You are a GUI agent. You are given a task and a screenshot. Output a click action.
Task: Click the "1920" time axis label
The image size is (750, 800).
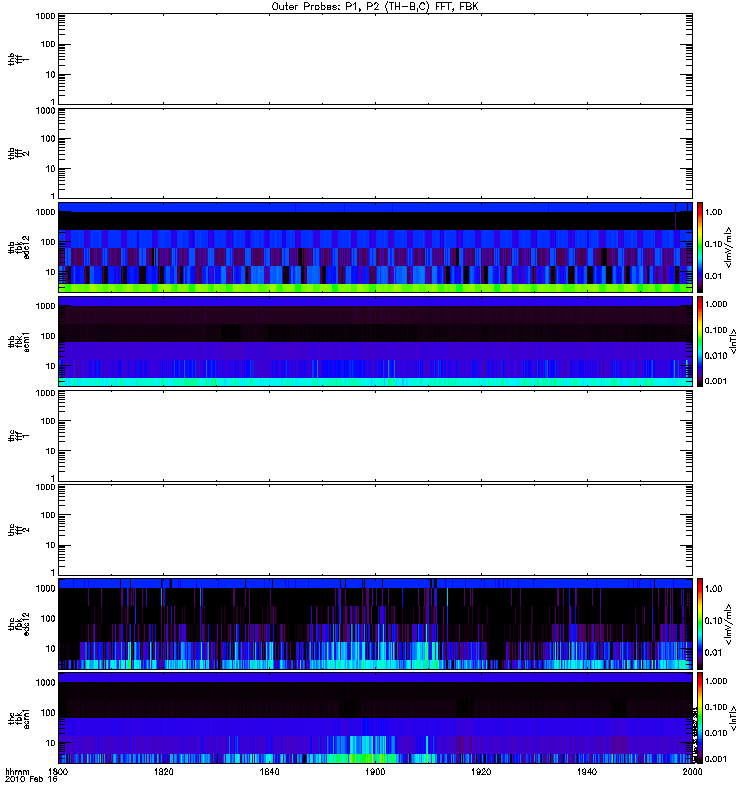[x=481, y=772]
